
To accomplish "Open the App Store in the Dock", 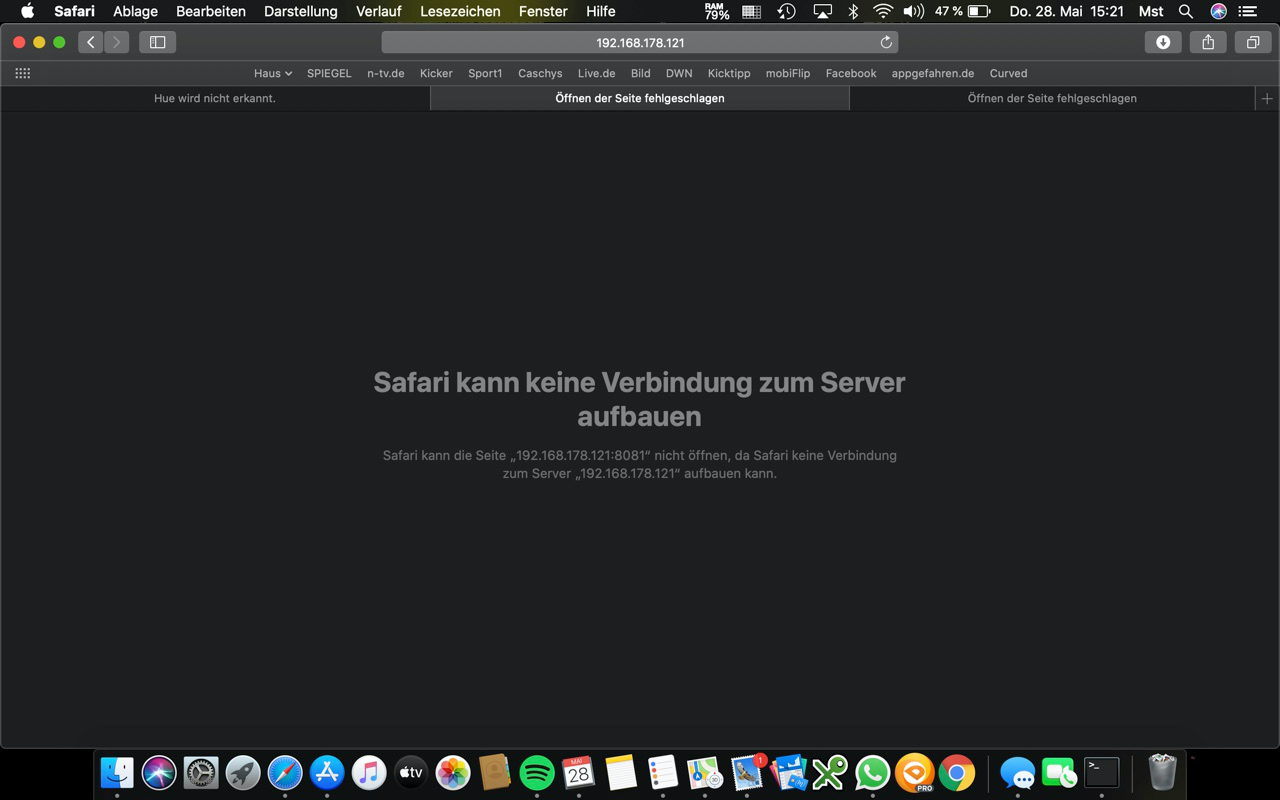I will (327, 773).
